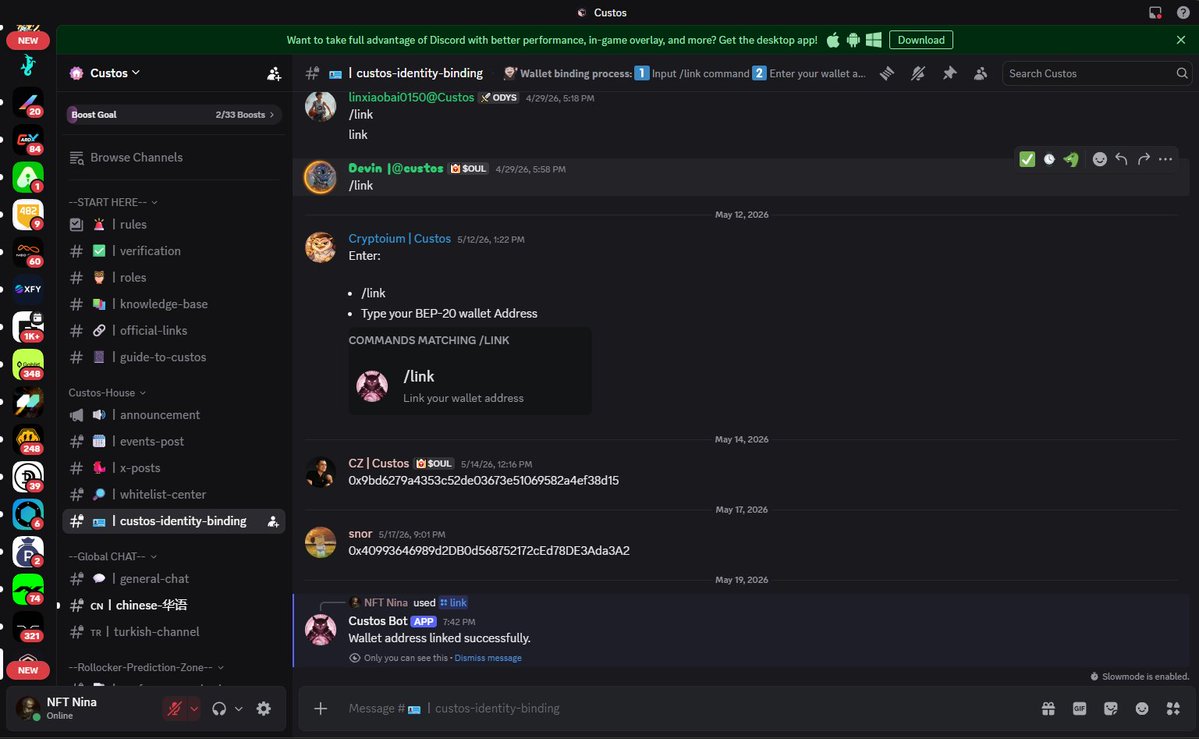Open the official-links channel
This screenshot has width=1199, height=739.
pos(174,330)
